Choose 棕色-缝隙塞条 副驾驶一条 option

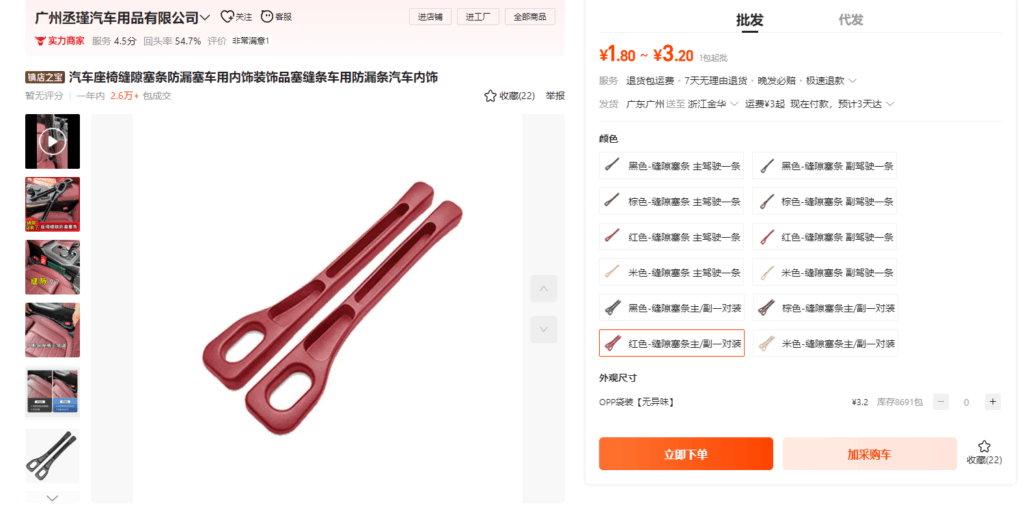825,201
